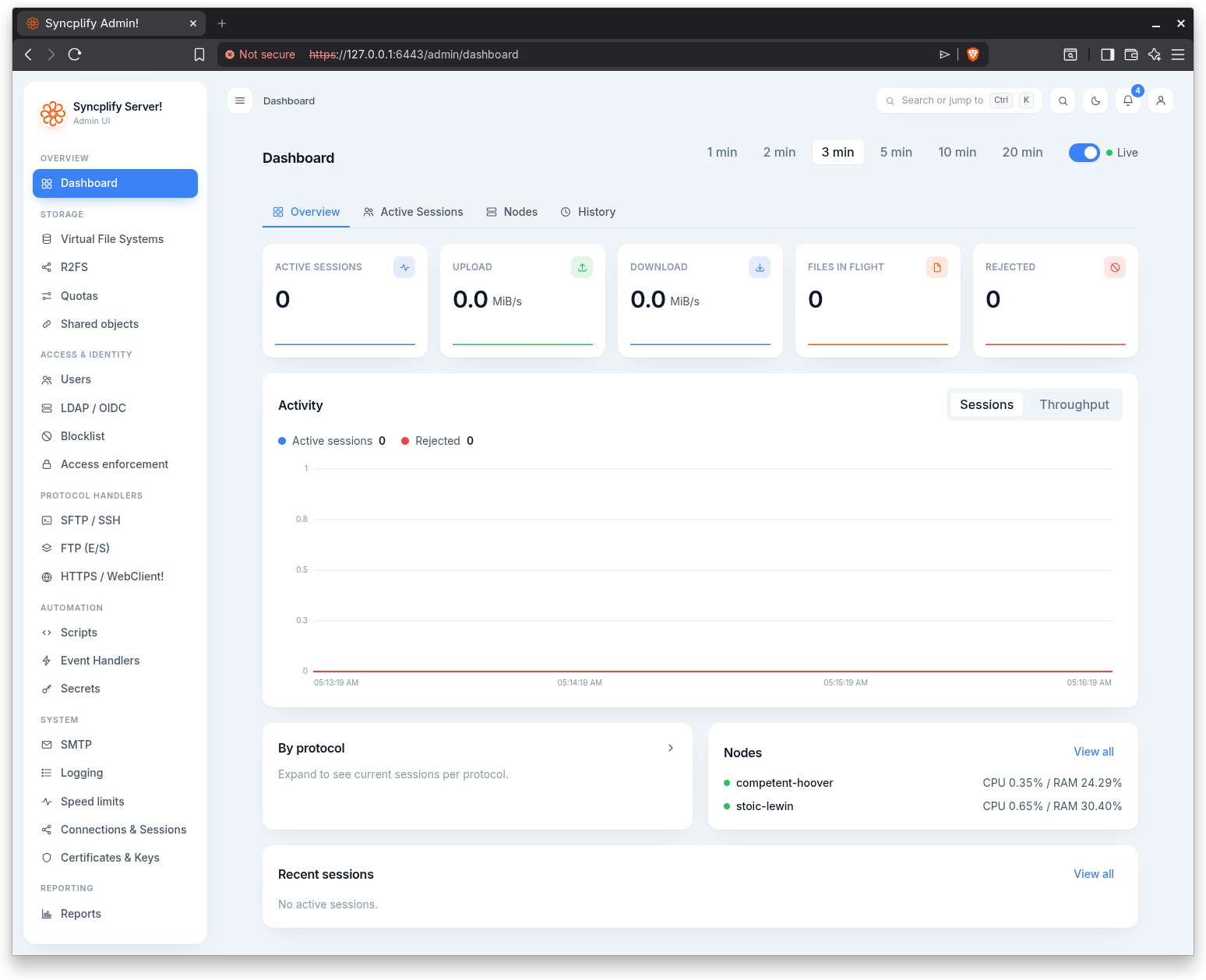Select the 2 min time range
Viewport: 1206px width, 980px height.
click(x=779, y=153)
